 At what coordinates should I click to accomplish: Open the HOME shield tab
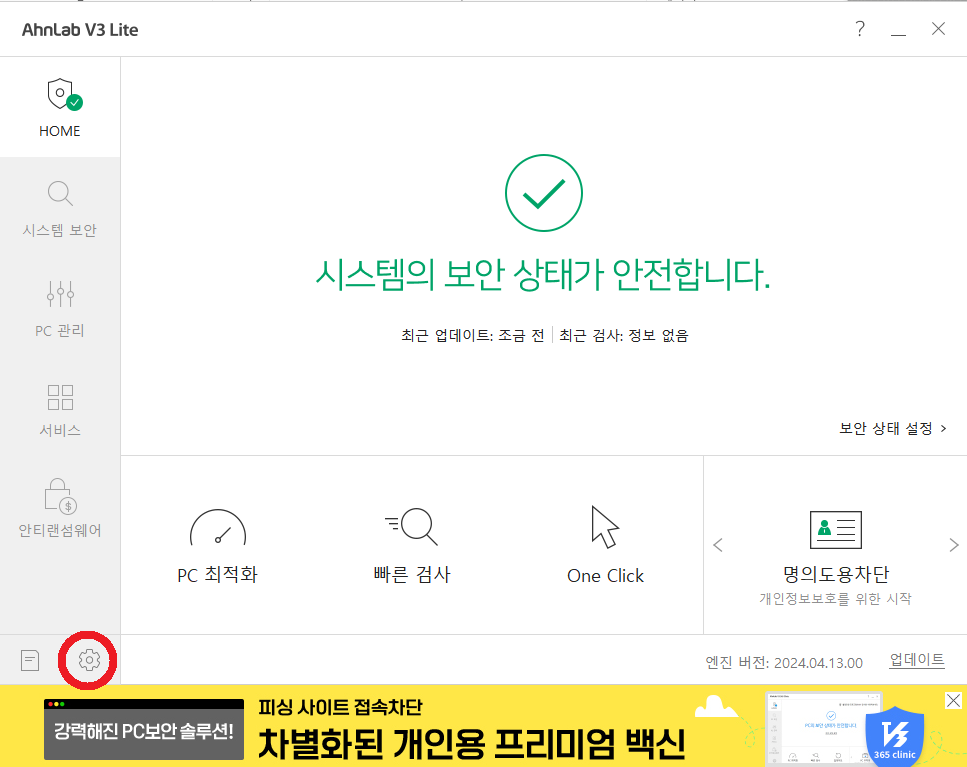(60, 107)
